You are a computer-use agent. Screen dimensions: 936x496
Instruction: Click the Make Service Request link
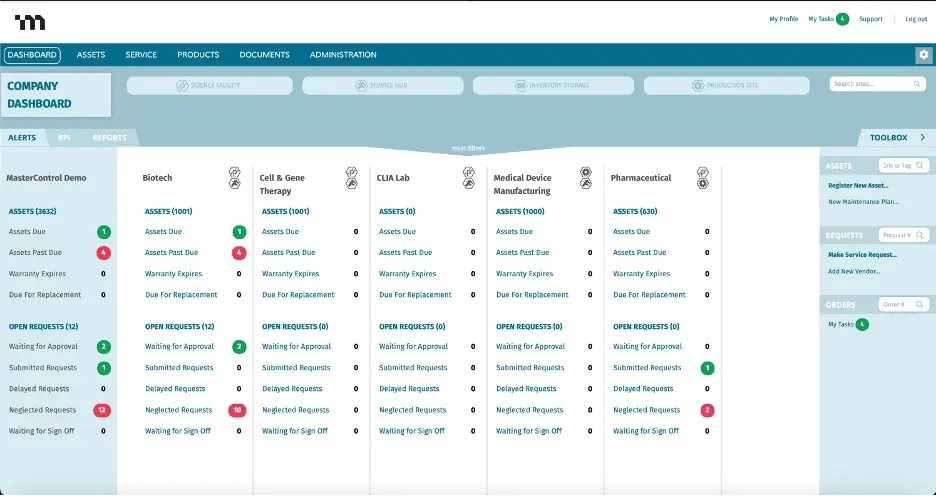point(861,255)
